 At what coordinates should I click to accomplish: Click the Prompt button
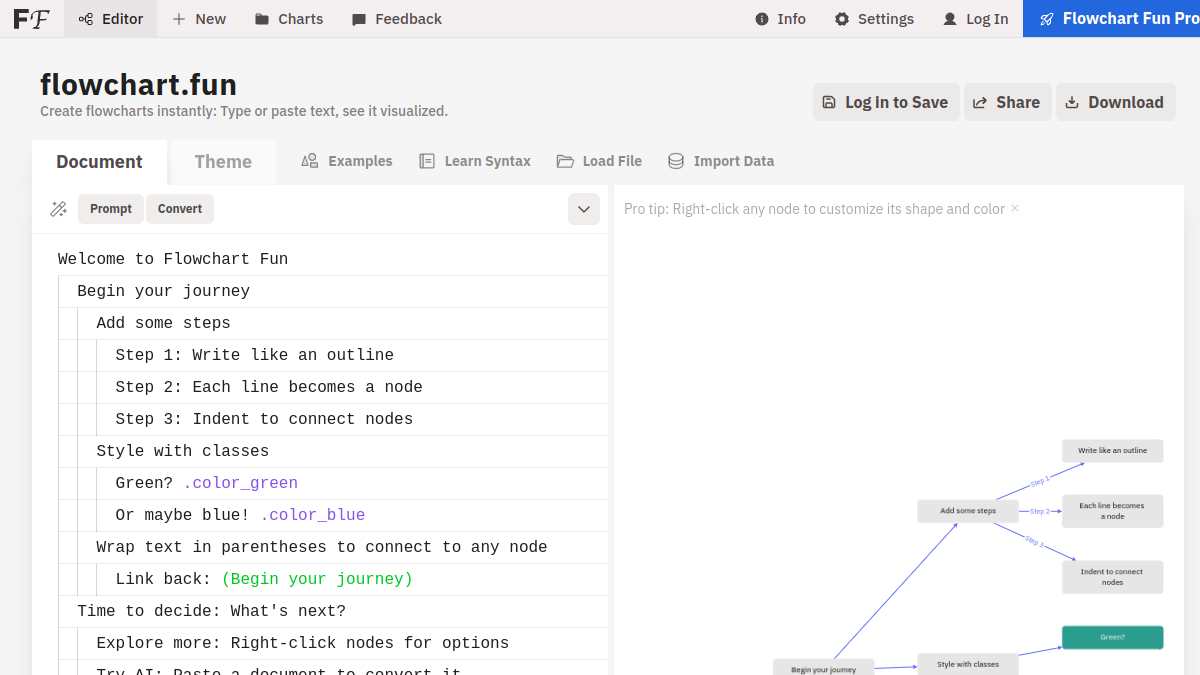111,209
